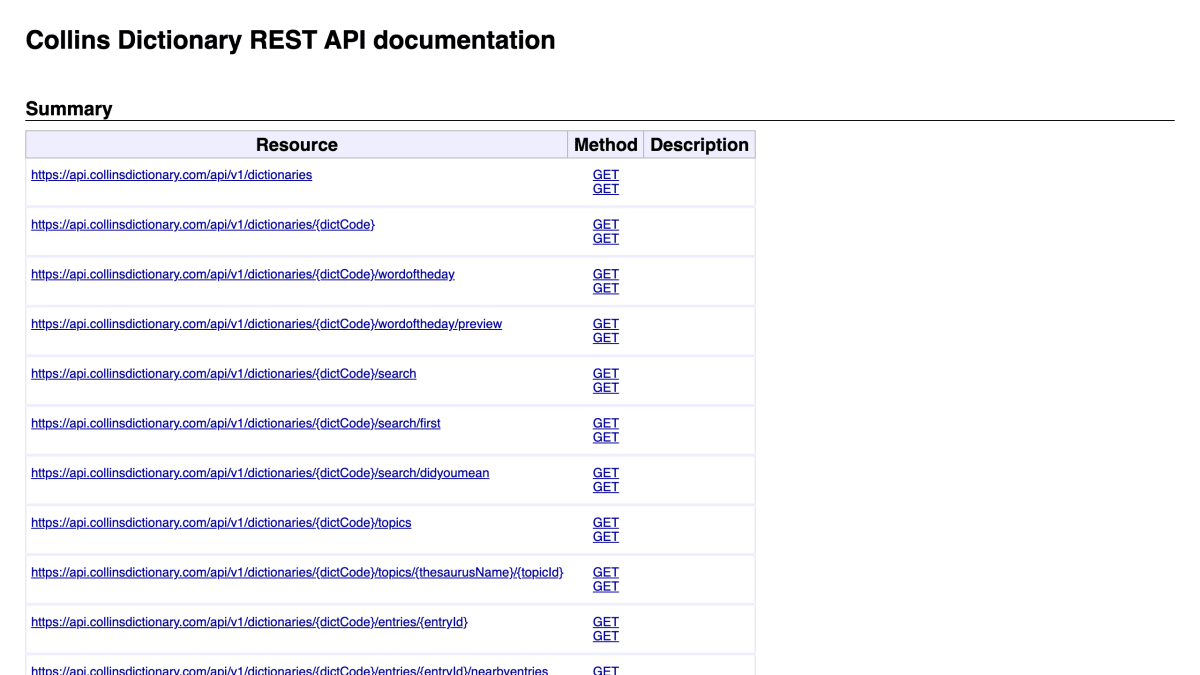
Task: Click the lower GET in the search/first row
Action: [x=606, y=437]
